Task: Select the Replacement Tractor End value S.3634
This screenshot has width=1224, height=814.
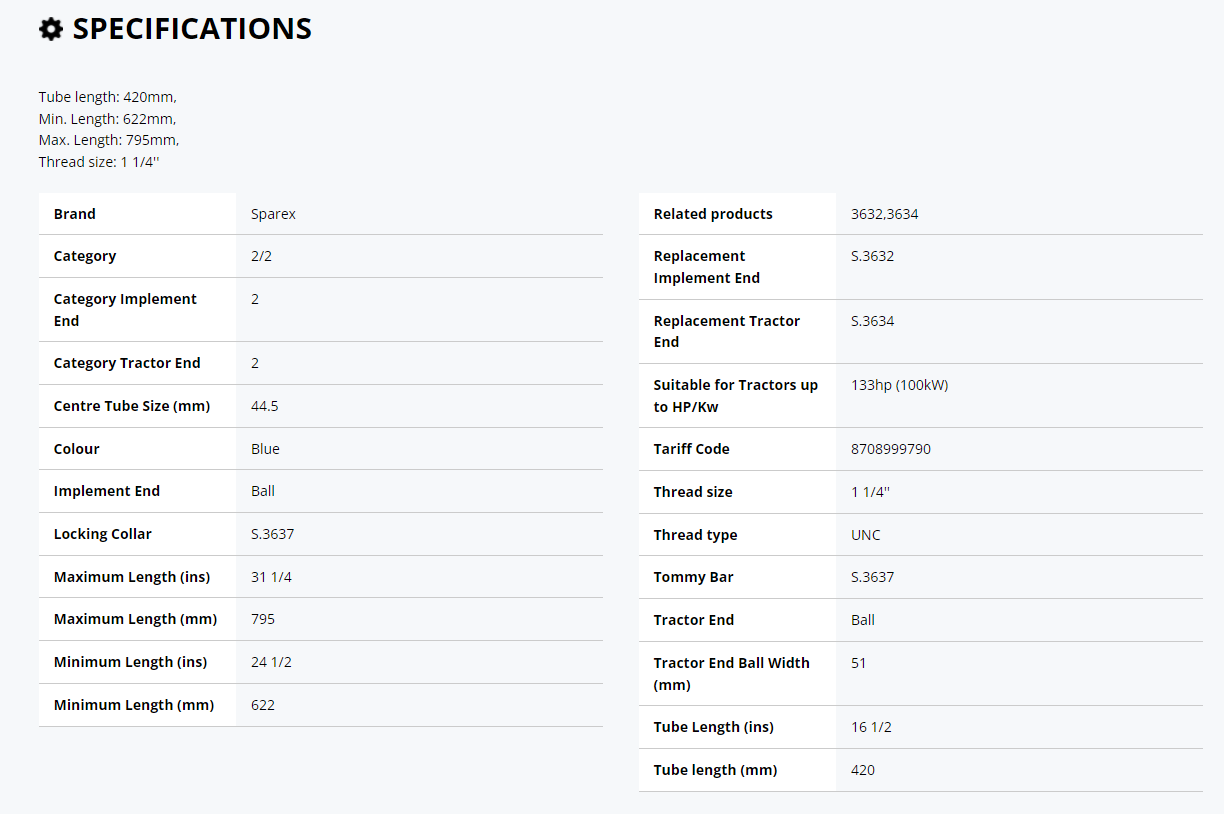Action: [x=872, y=321]
